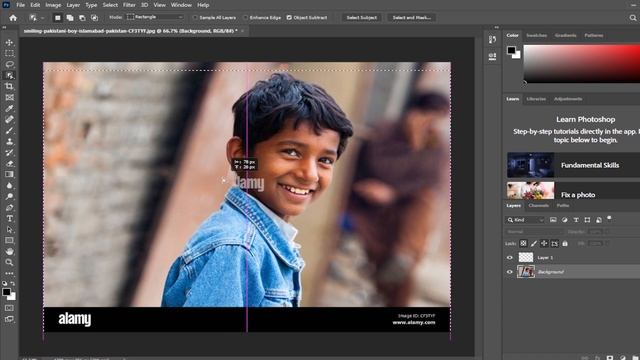This screenshot has height=360, width=640.
Task: Select the Eraser tool
Action: coord(9,164)
